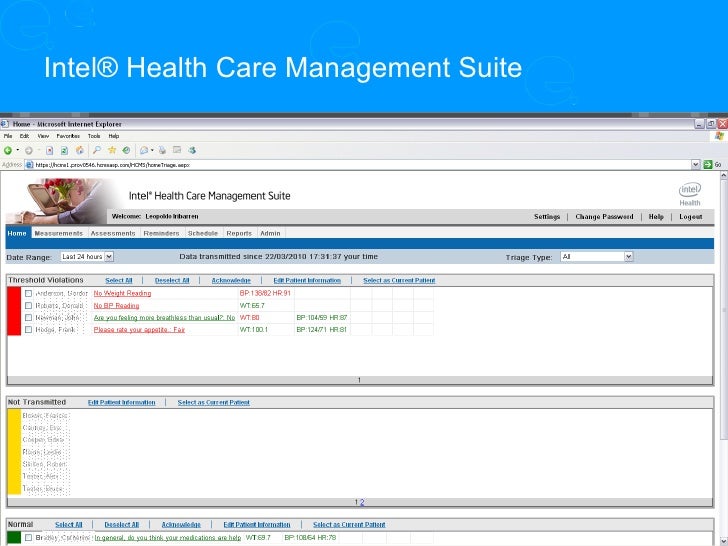Image resolution: width=728 pixels, height=546 pixels.
Task: Switch to the Reminders tab
Action: pos(161,233)
